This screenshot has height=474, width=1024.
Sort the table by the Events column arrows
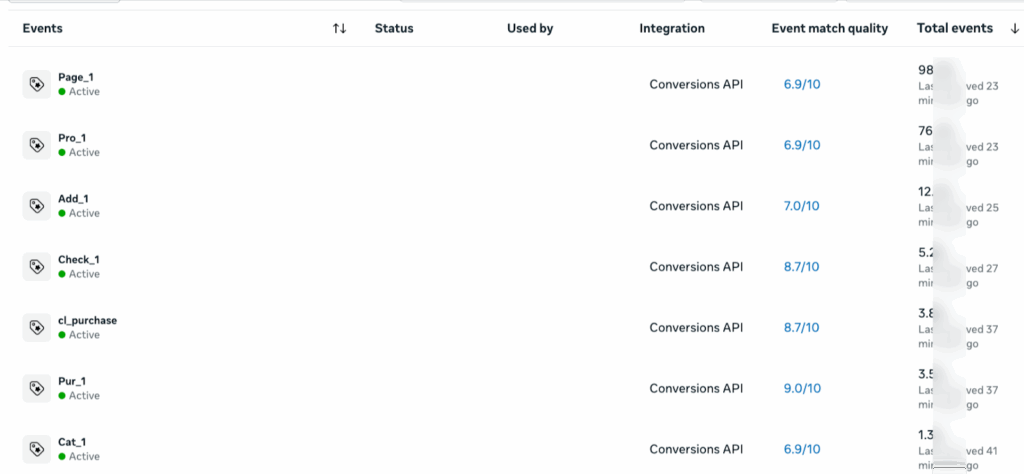point(339,29)
